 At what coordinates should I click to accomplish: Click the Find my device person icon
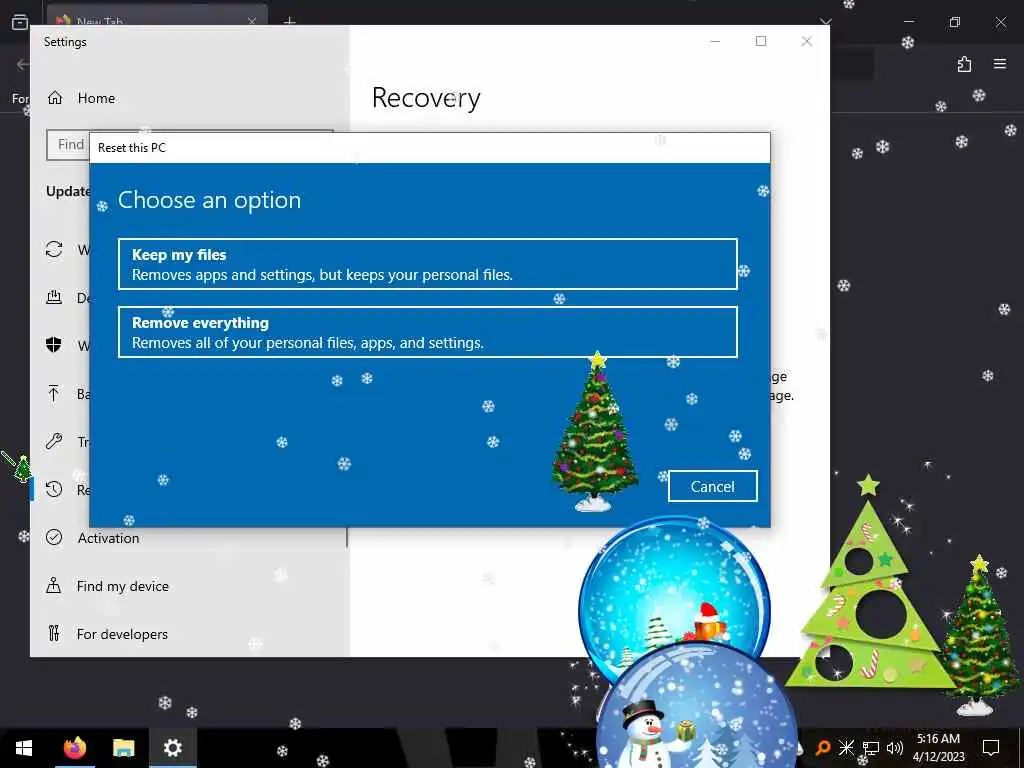54,585
